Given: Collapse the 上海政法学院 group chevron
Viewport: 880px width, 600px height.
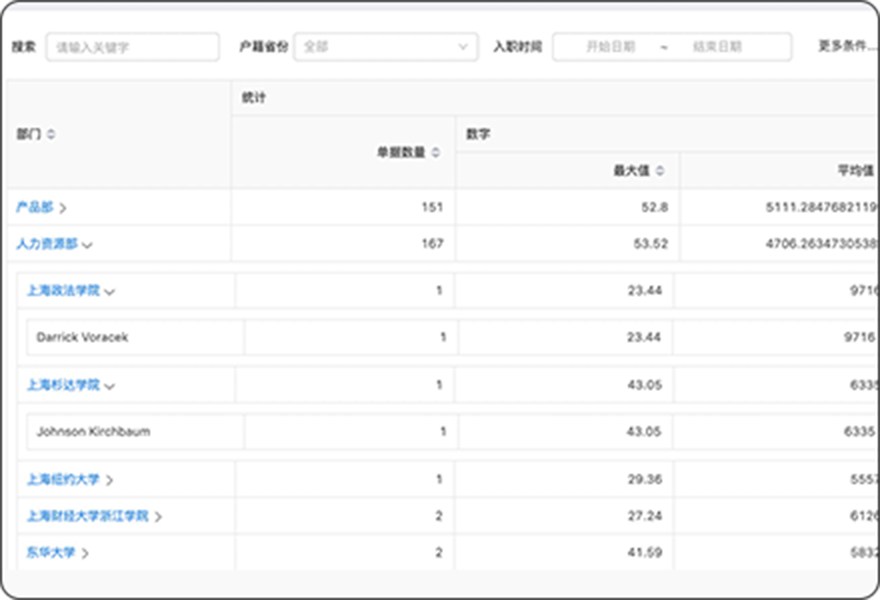Looking at the screenshot, I should (110, 292).
